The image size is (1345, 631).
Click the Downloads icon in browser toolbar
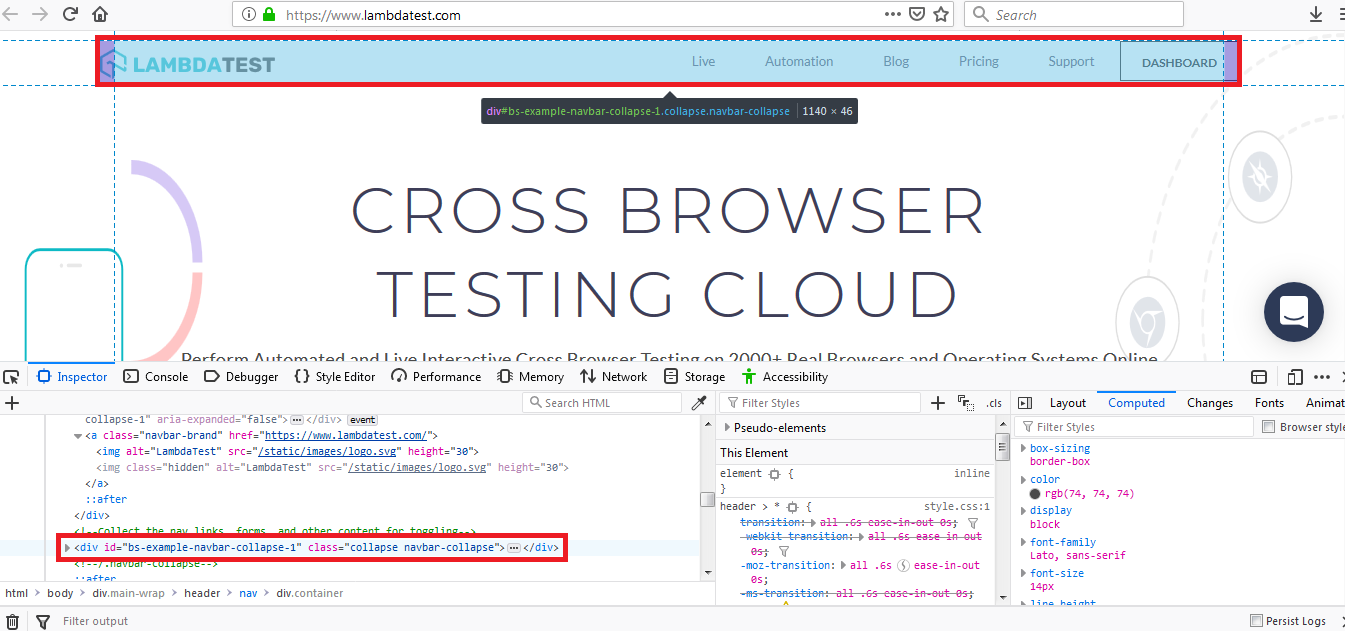point(1318,14)
